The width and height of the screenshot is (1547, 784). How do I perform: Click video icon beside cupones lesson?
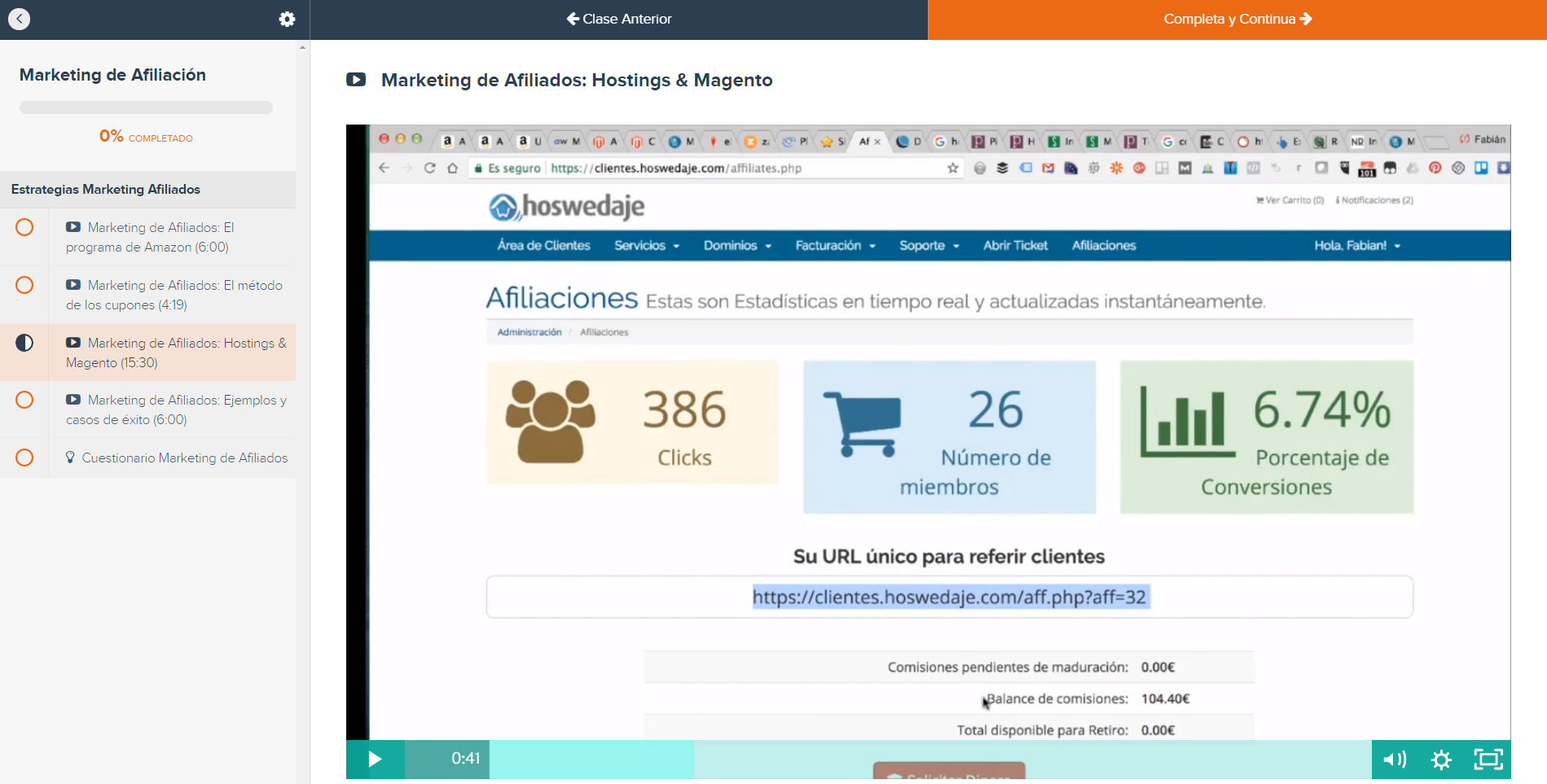coord(73,285)
